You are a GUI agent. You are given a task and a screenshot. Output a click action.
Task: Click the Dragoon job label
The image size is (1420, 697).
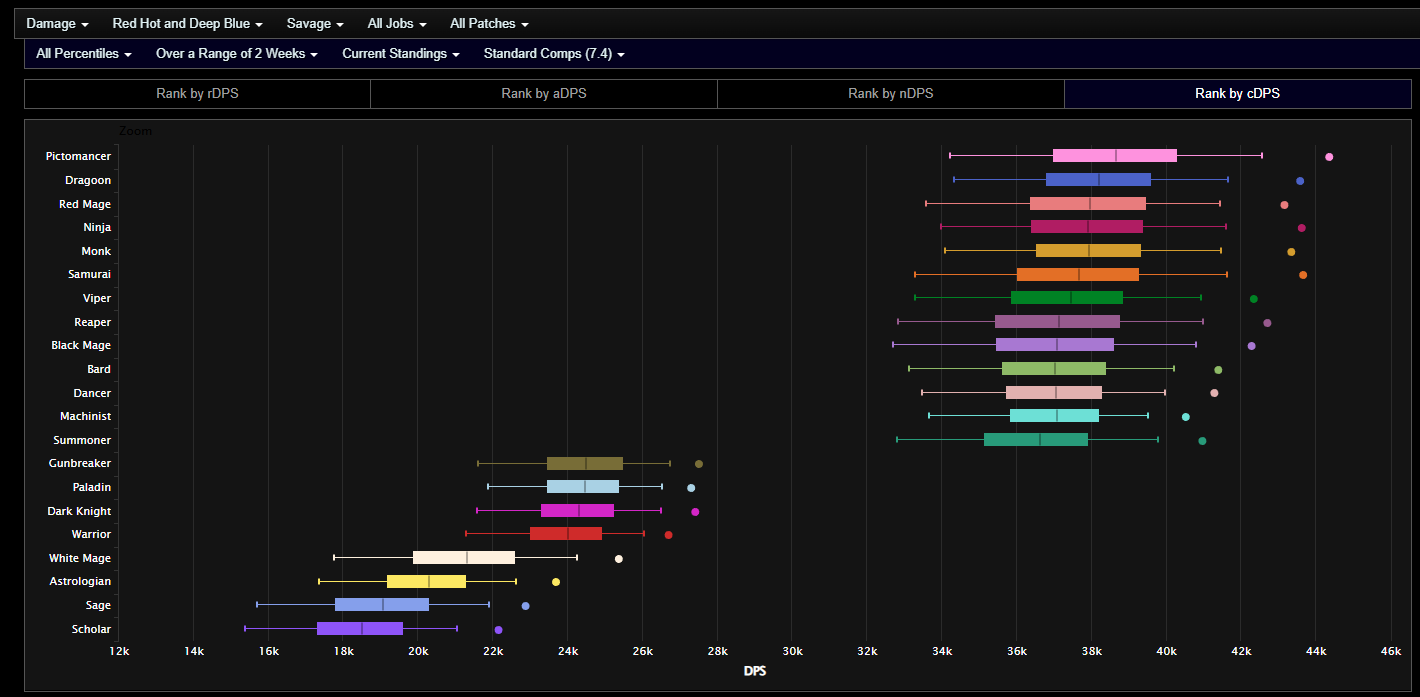click(88, 180)
